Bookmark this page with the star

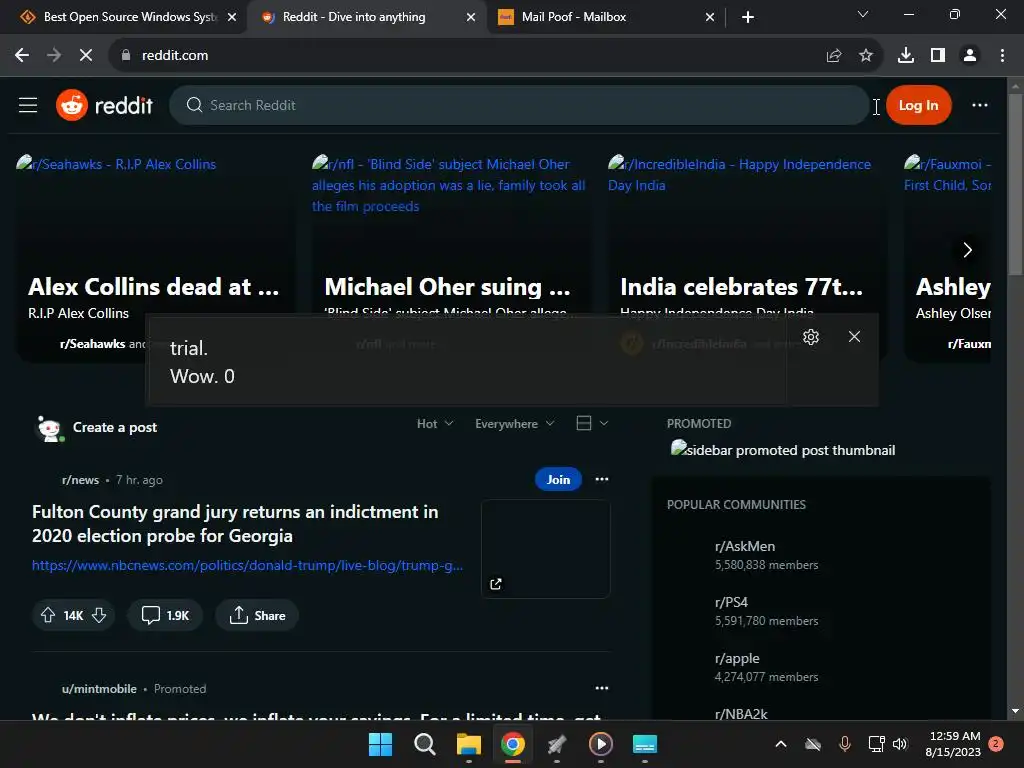pos(865,56)
